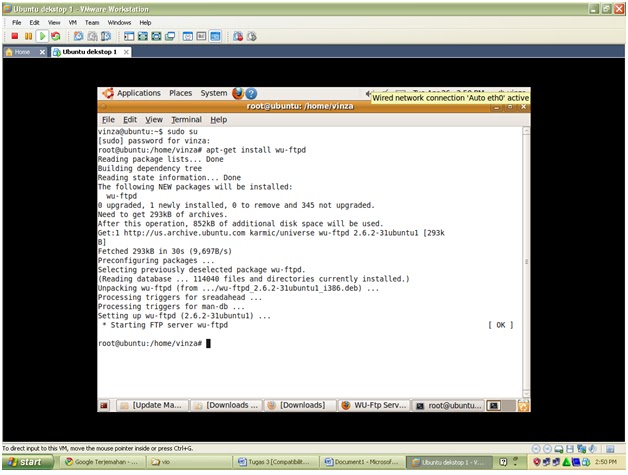This screenshot has height=475, width=628.
Task: Click the Reset VM toolbar icon
Action: (56, 36)
